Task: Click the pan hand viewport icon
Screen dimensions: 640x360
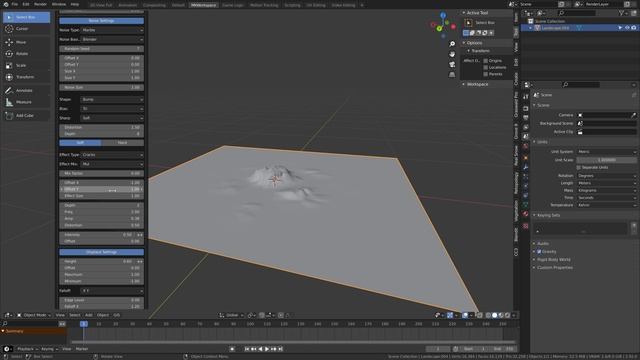Action: [452, 54]
